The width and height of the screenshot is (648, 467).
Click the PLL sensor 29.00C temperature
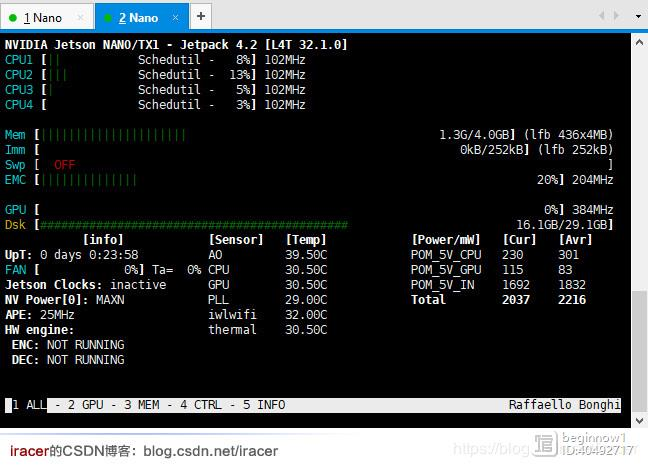(306, 300)
